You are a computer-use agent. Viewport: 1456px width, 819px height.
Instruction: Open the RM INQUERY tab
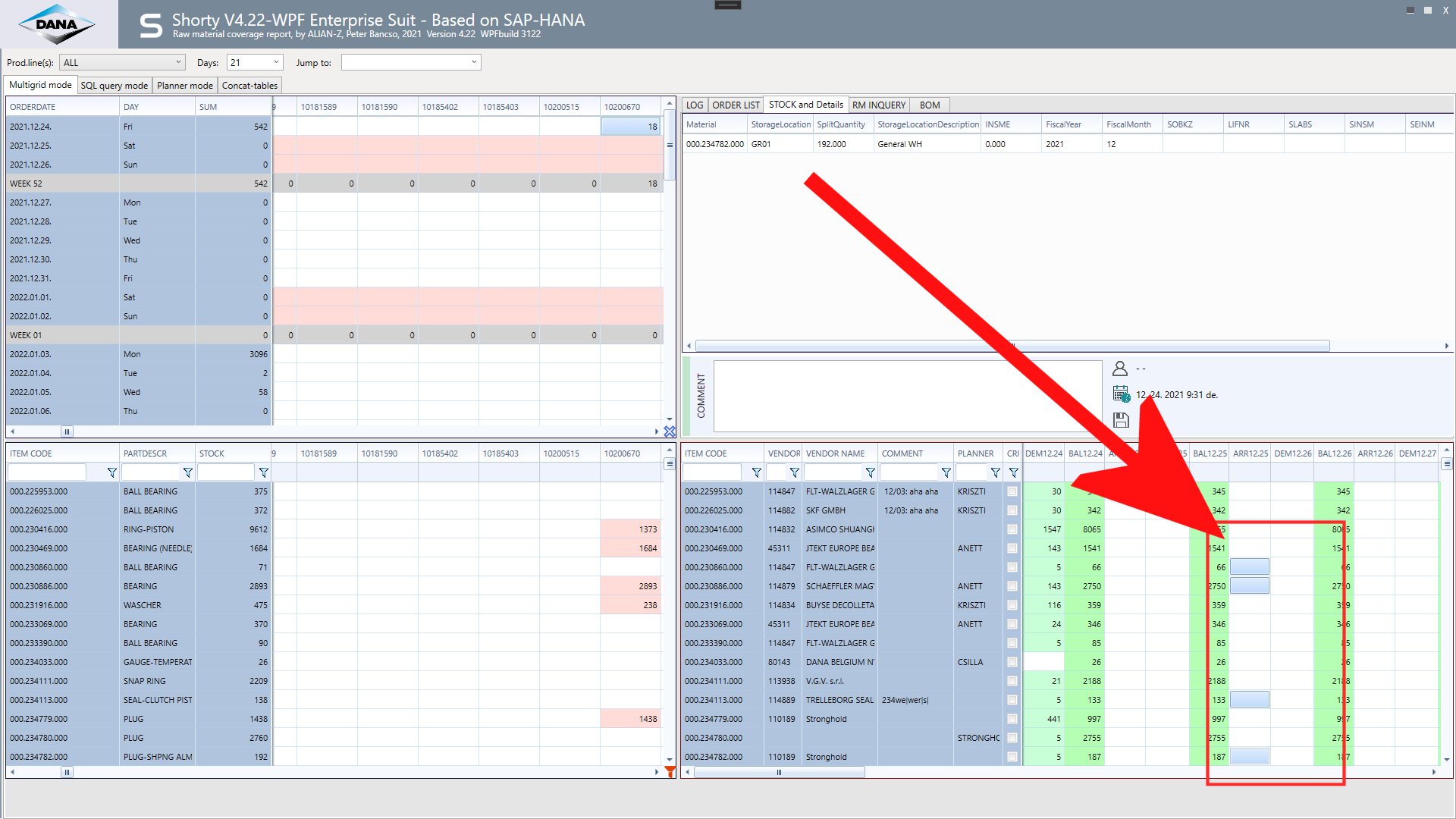[878, 105]
